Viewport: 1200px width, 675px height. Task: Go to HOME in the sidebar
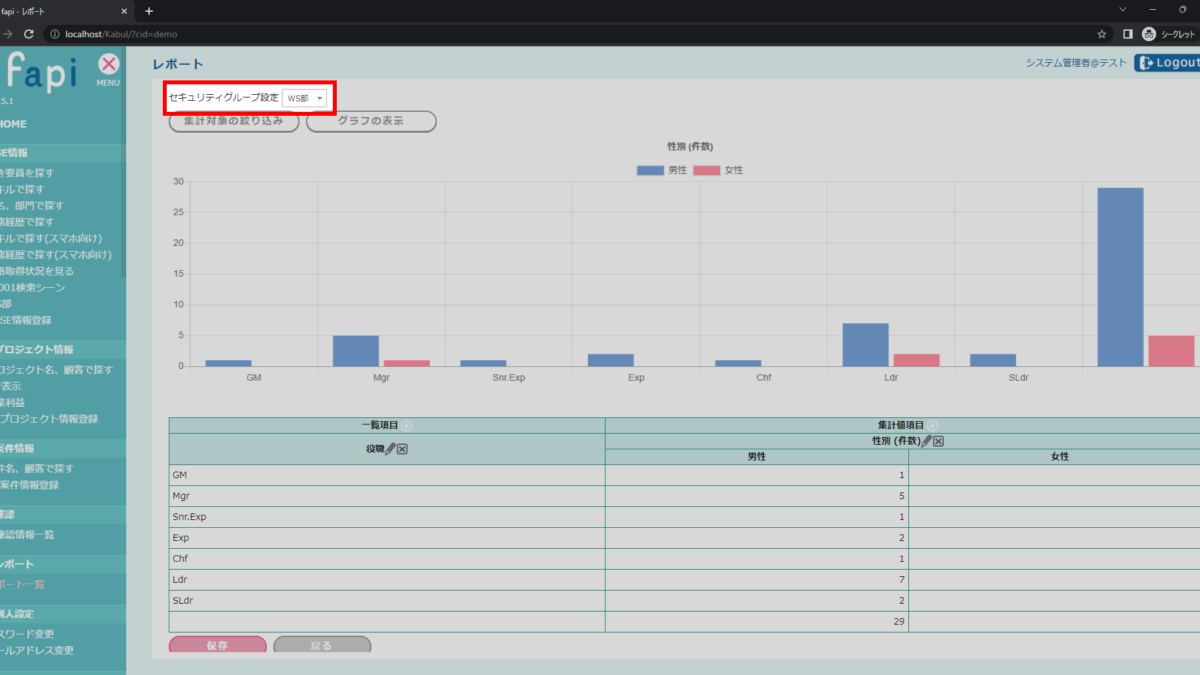(14, 124)
